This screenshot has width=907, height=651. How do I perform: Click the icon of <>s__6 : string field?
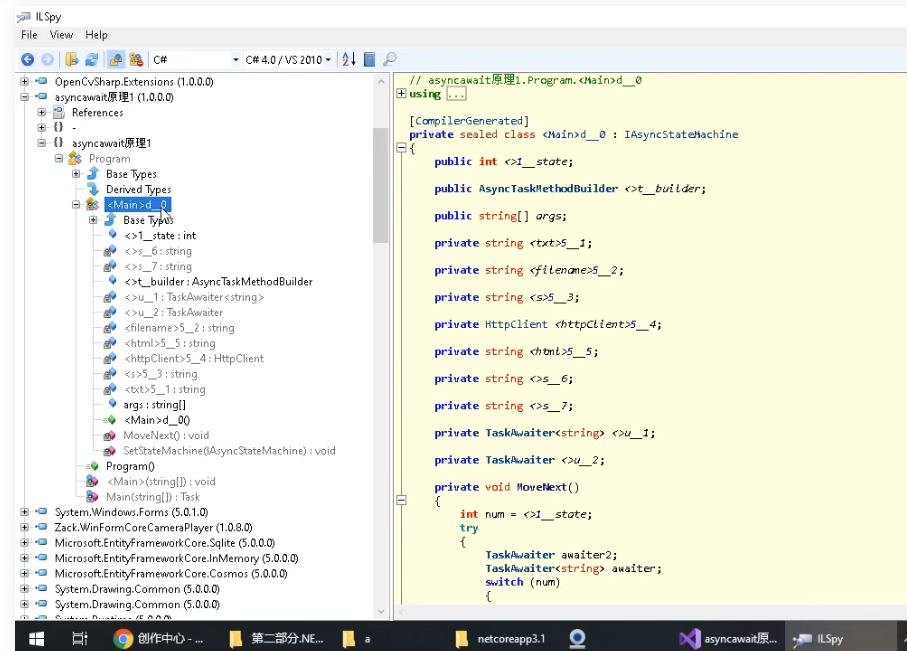pos(110,251)
